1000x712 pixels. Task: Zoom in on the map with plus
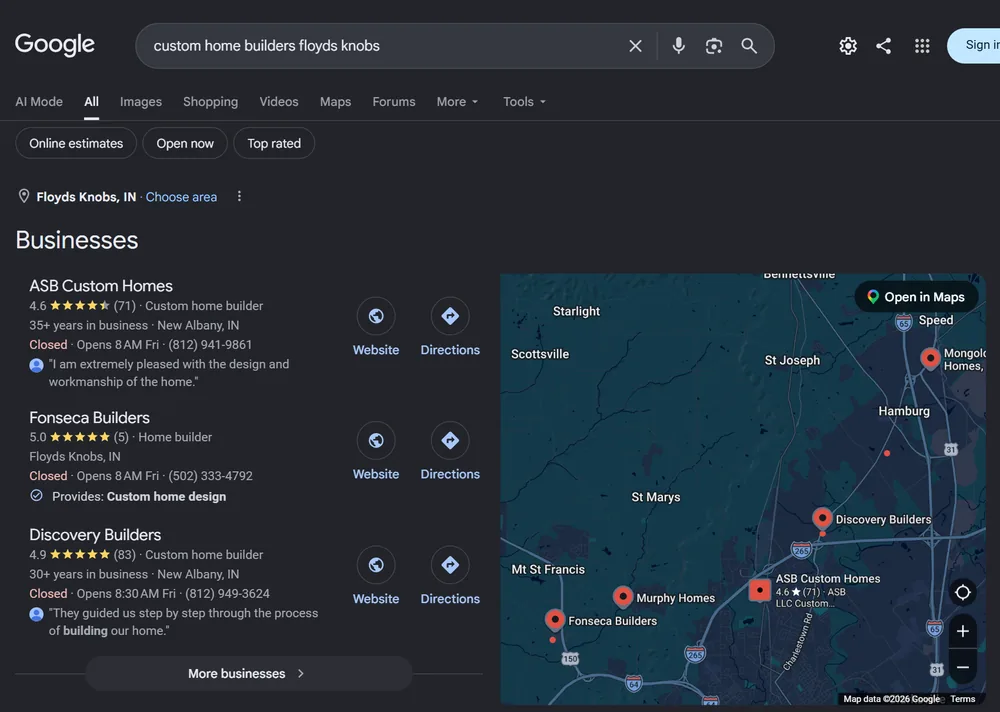pyautogui.click(x=962, y=632)
